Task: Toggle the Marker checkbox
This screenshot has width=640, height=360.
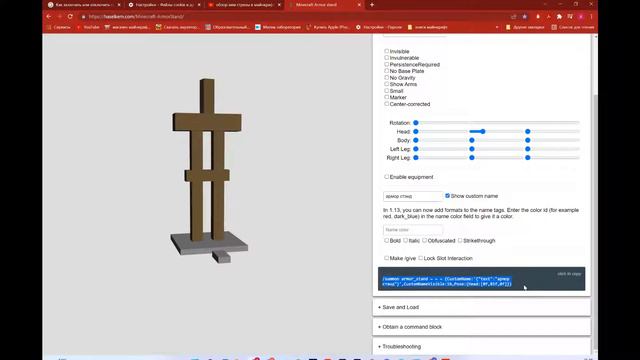Action: 387,97
